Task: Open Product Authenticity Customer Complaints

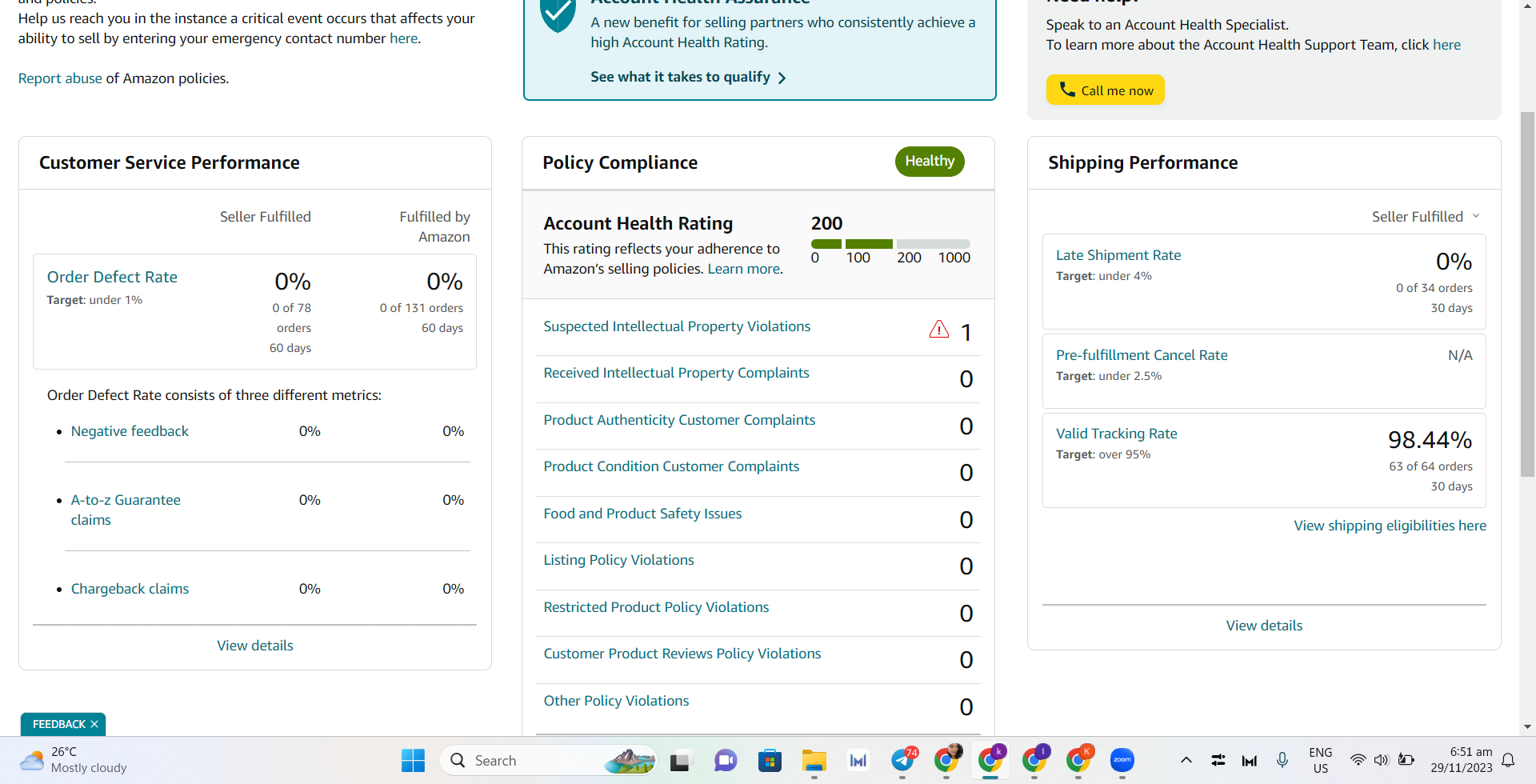Action: coord(679,420)
